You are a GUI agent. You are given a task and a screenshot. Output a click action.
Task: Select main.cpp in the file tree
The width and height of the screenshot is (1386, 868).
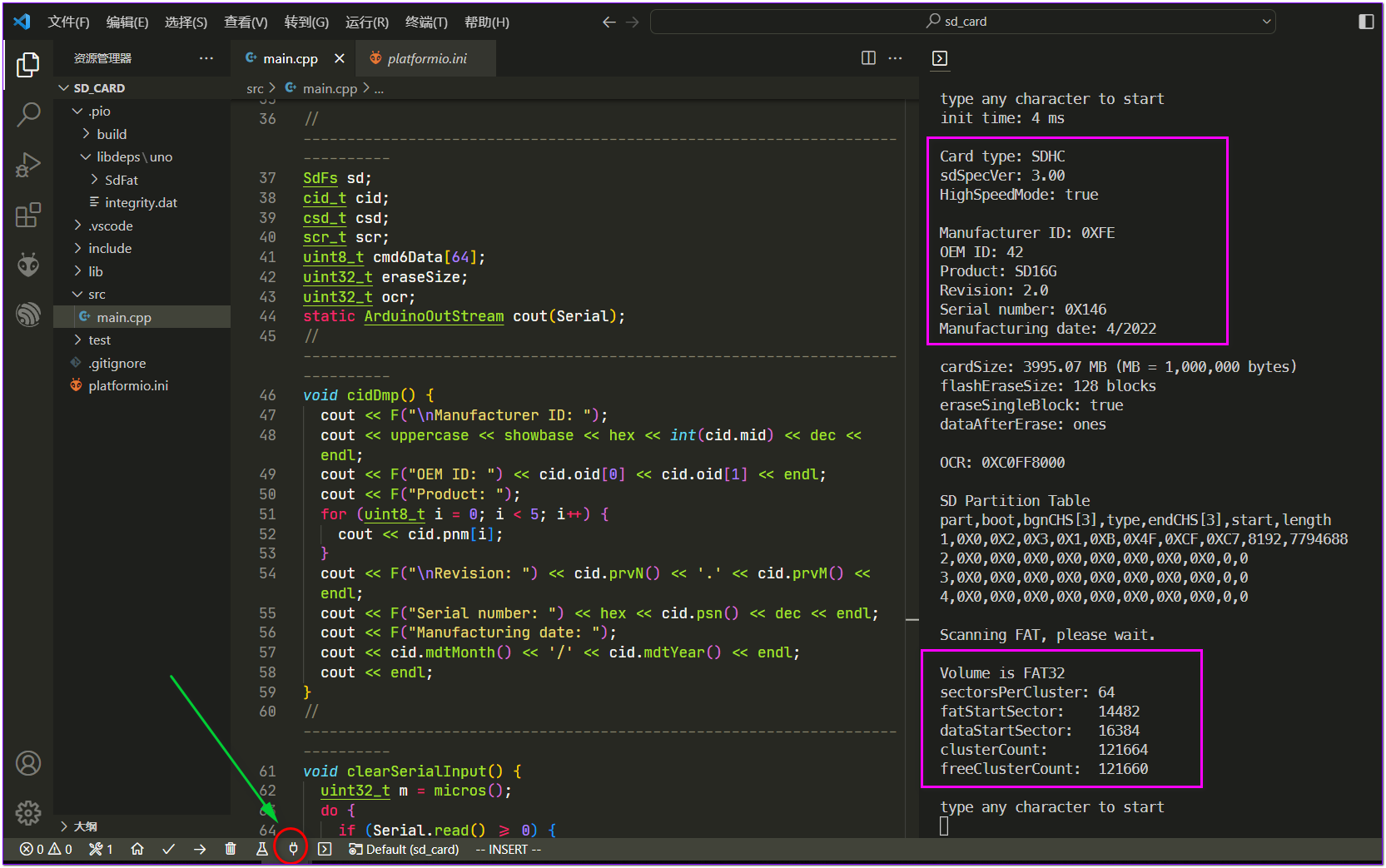pyautogui.click(x=142, y=317)
